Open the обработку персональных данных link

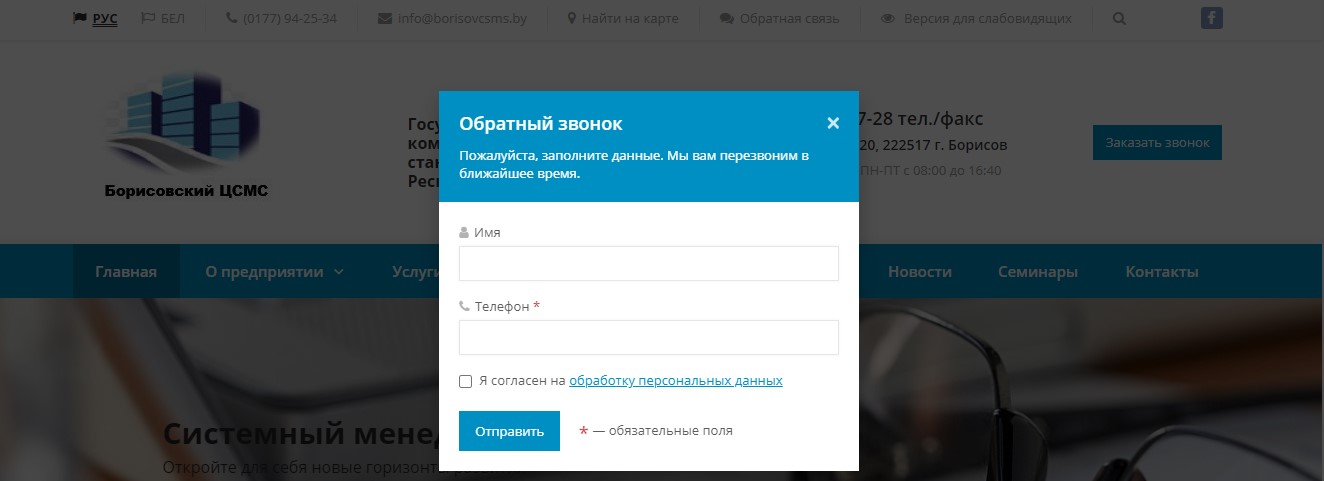[x=676, y=381]
